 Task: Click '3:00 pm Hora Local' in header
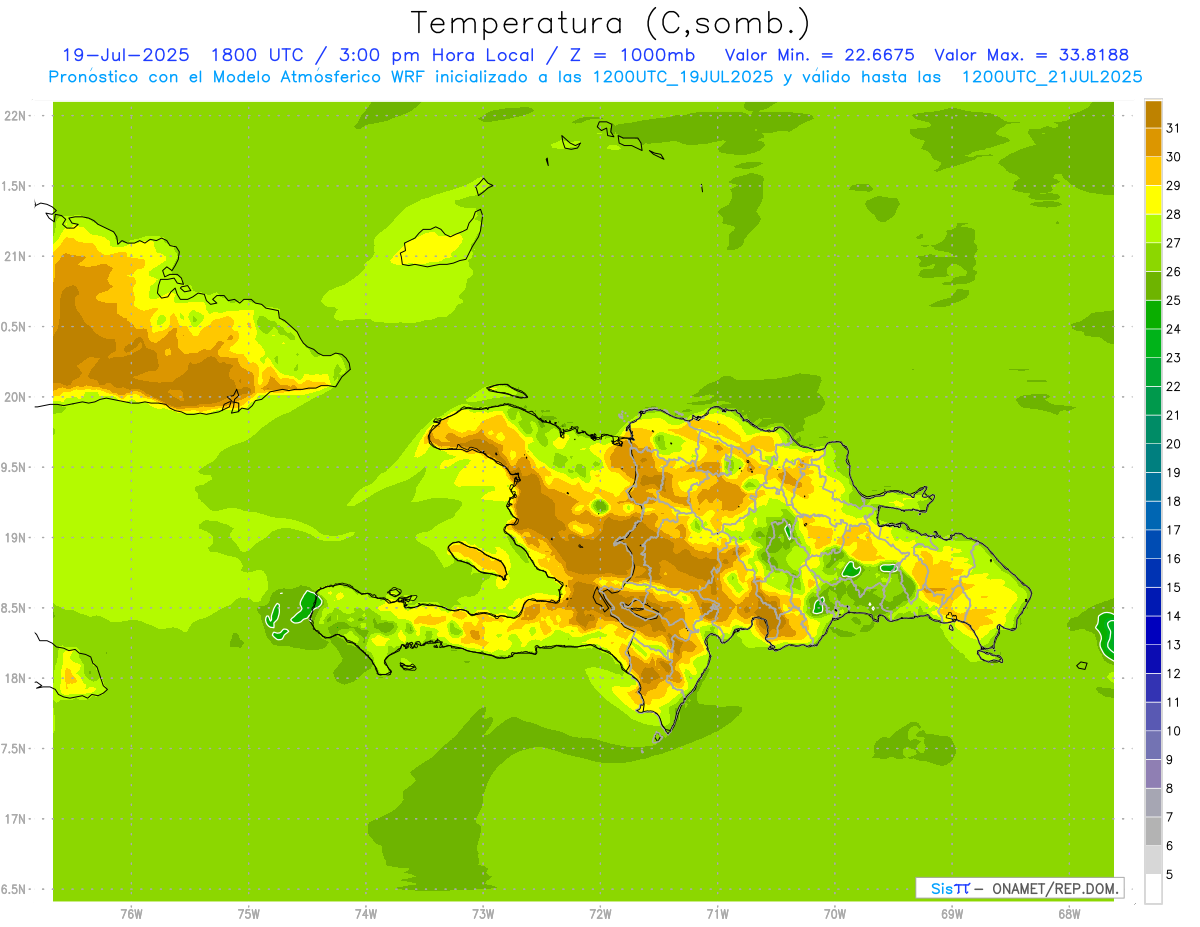point(437,55)
